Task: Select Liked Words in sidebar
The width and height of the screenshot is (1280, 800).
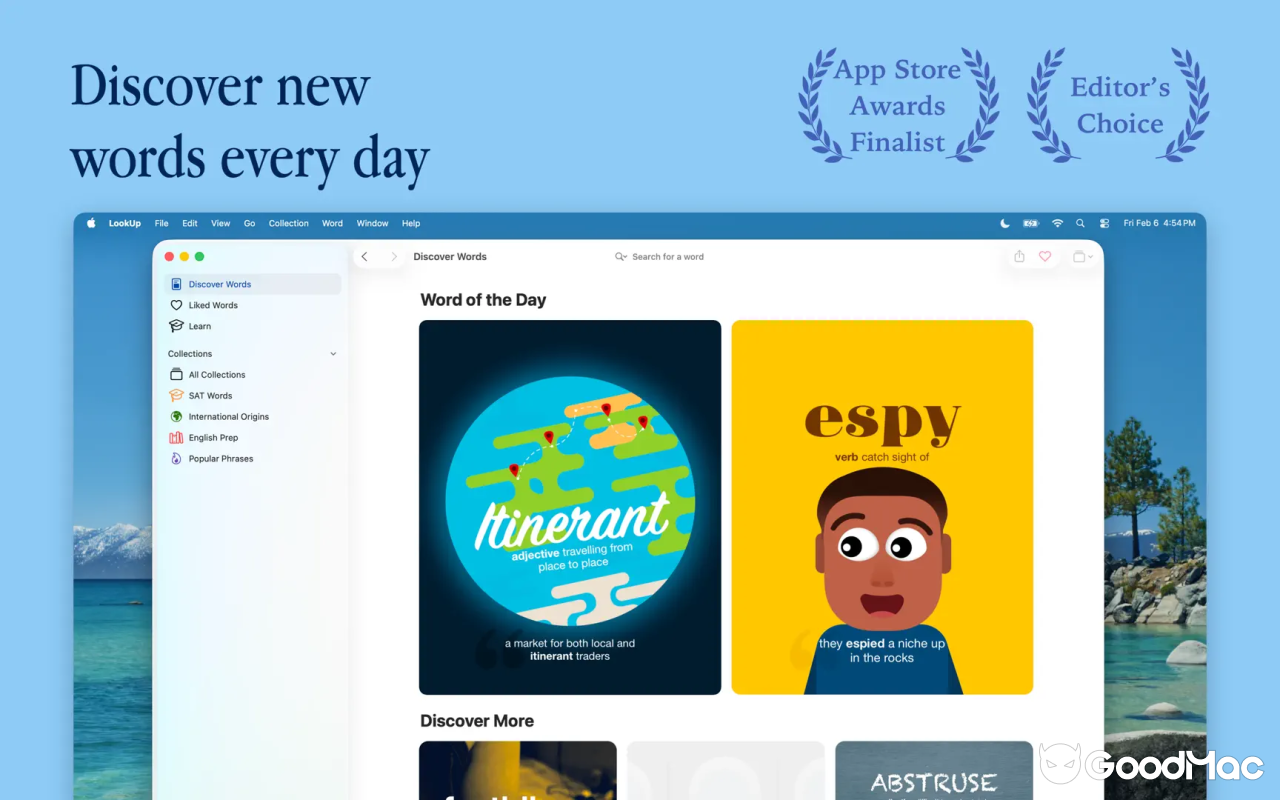Action: [x=253, y=305]
